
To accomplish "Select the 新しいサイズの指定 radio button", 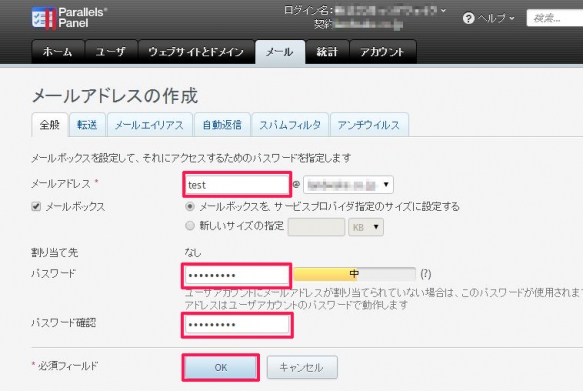I will tap(190, 226).
